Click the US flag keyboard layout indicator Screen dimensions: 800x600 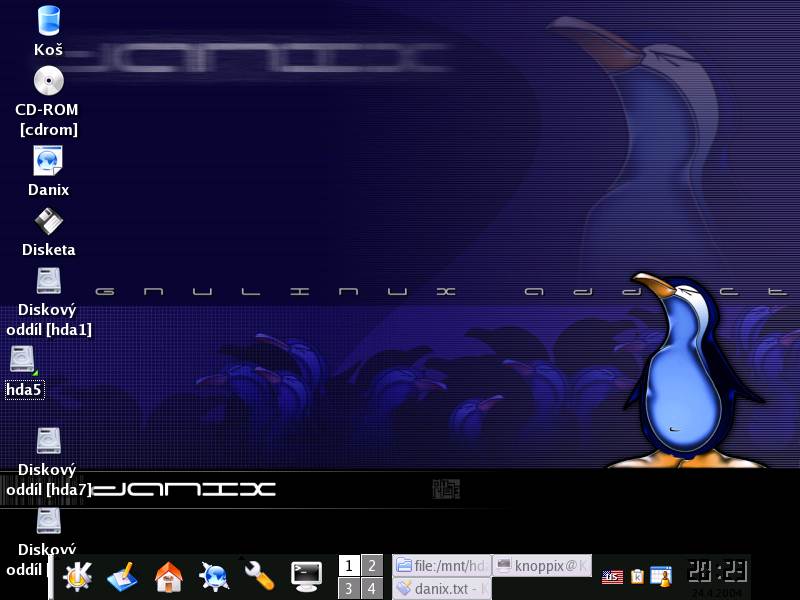[x=612, y=577]
